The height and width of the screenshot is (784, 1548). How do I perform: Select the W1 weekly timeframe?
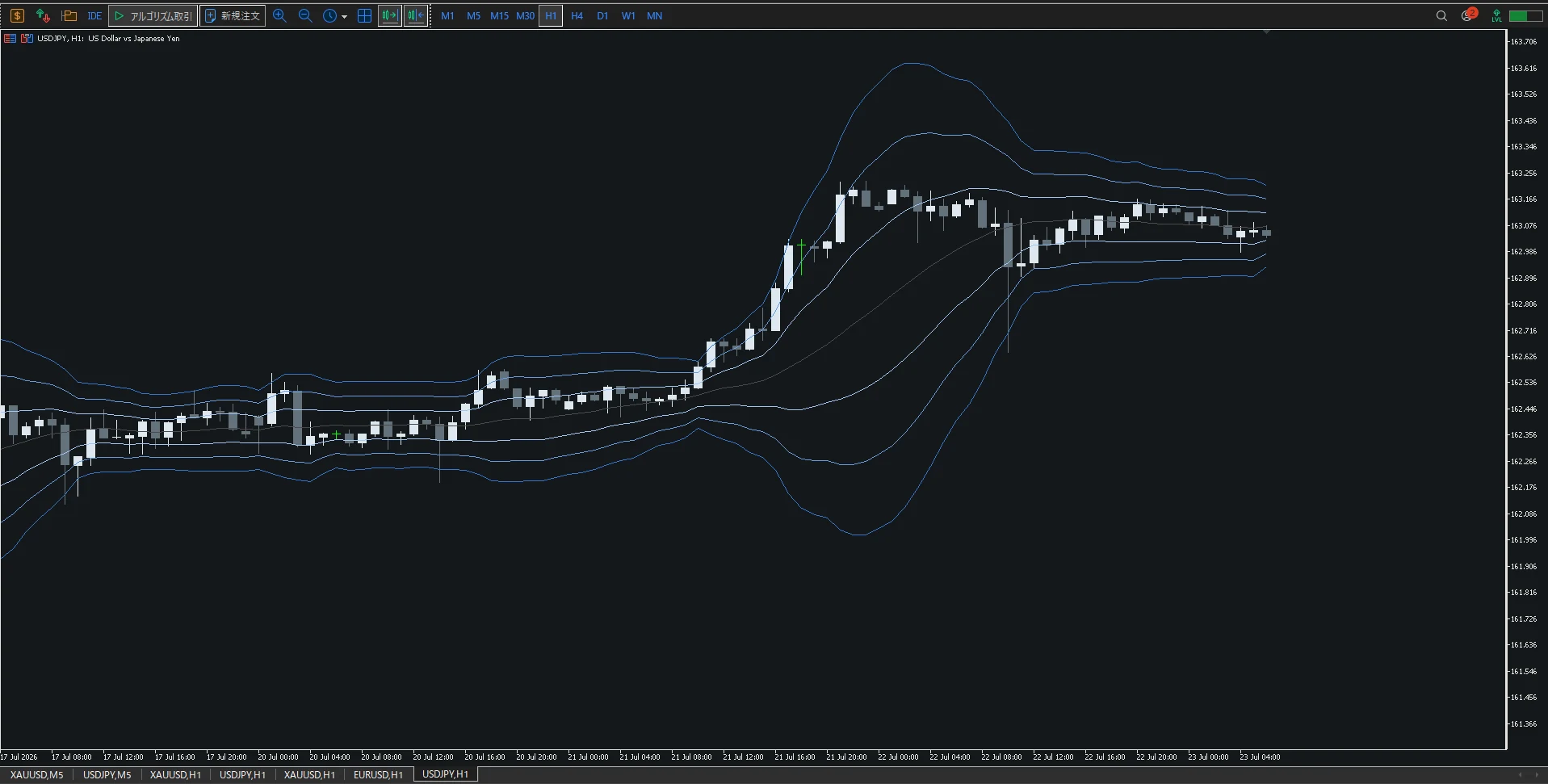[628, 15]
